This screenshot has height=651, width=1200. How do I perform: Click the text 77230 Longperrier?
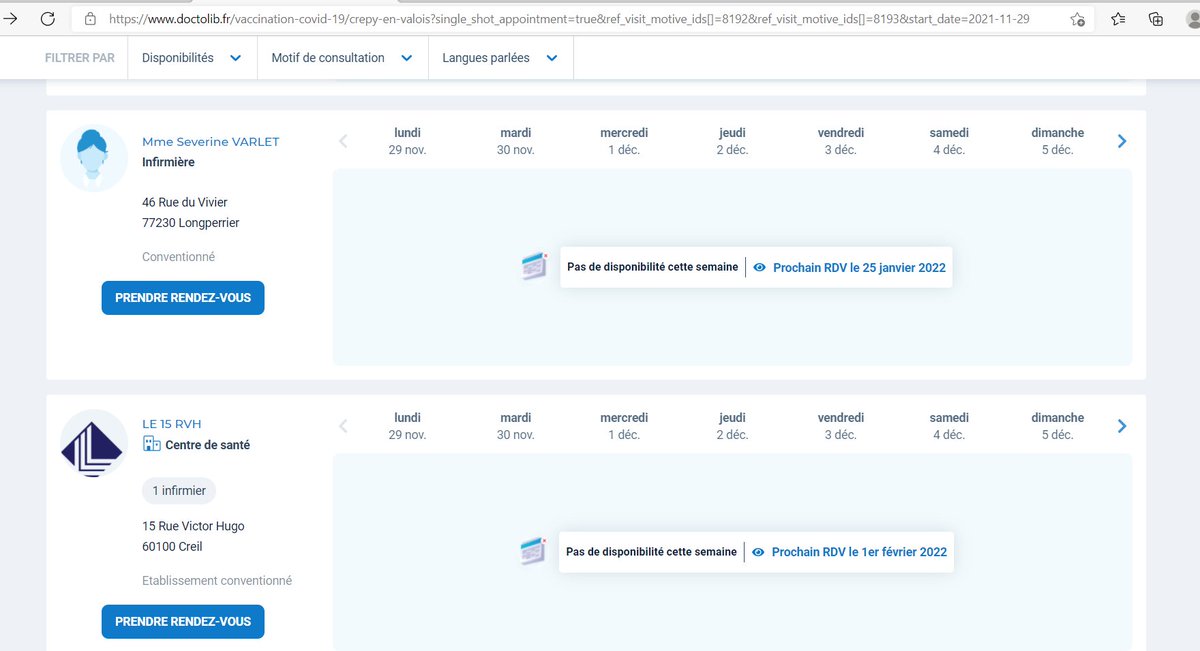click(191, 223)
